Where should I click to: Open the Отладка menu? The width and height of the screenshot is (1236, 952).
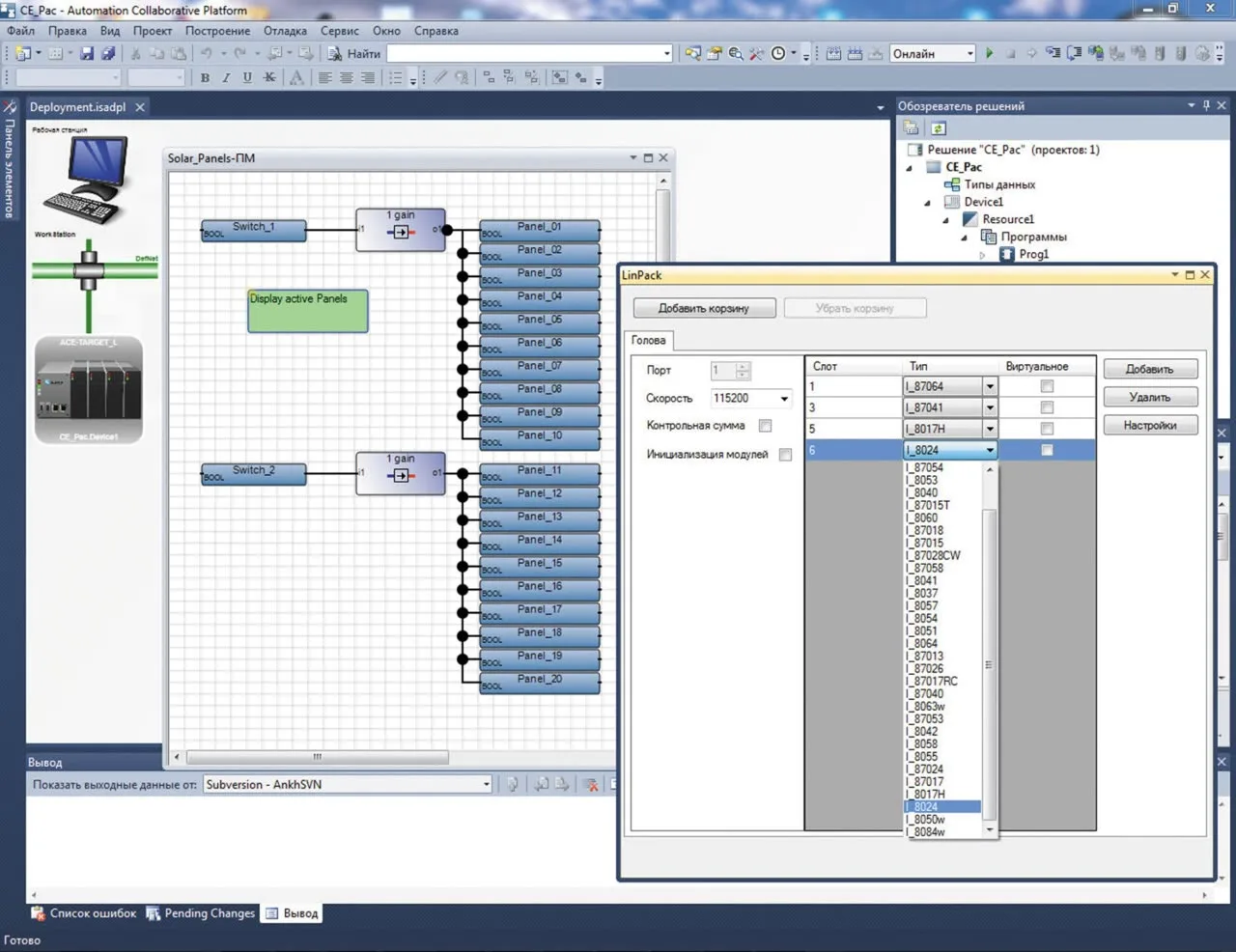coord(285,31)
